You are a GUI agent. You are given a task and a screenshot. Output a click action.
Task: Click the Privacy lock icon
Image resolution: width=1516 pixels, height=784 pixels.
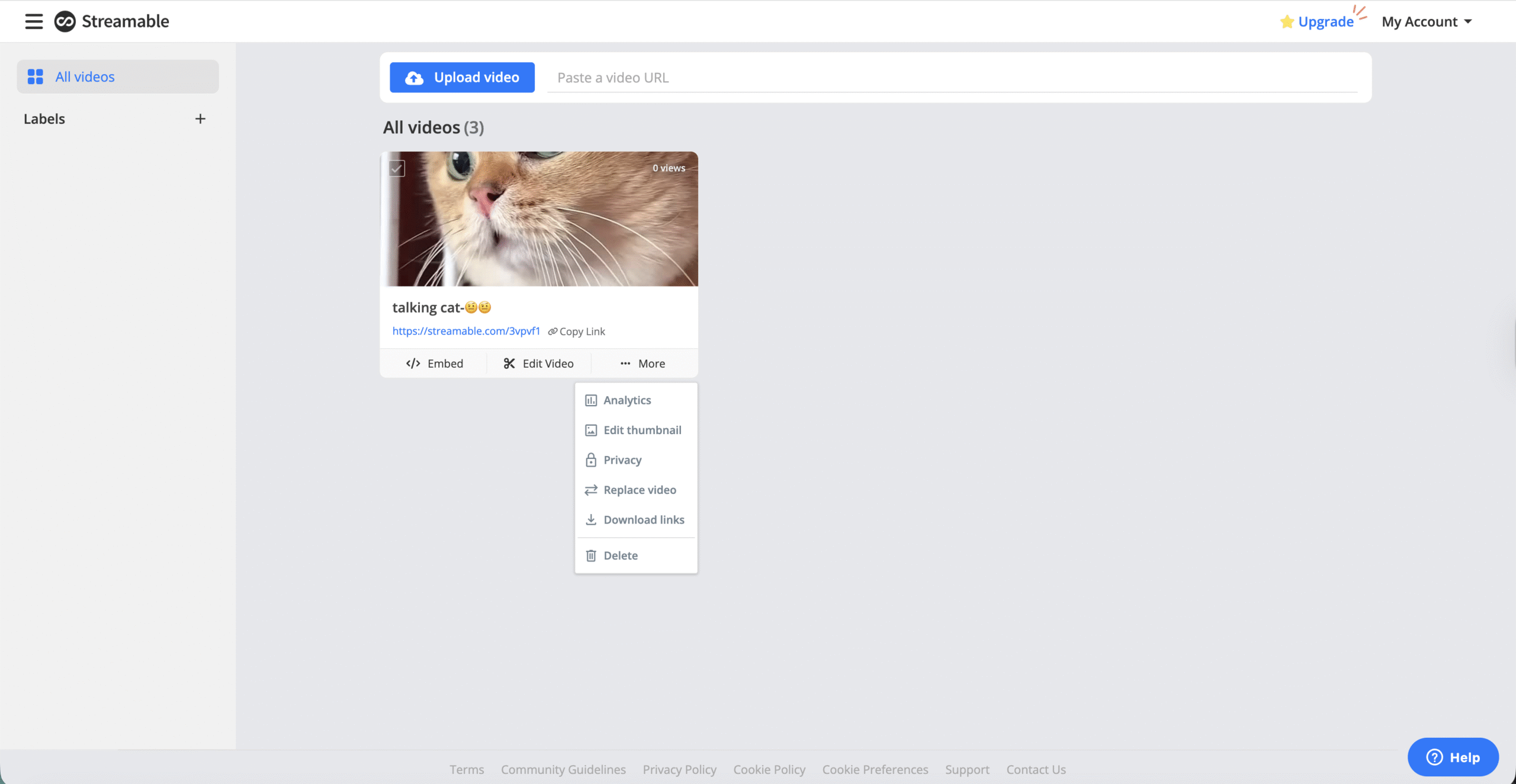[x=591, y=460]
